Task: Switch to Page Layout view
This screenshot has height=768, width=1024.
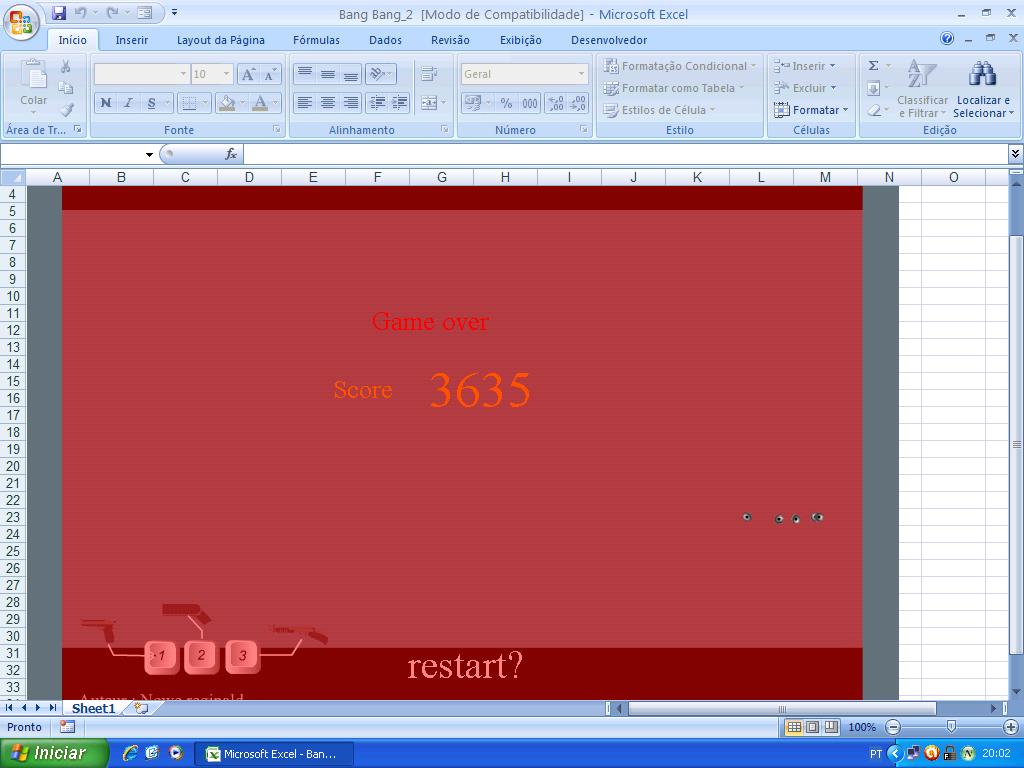Action: [x=812, y=727]
